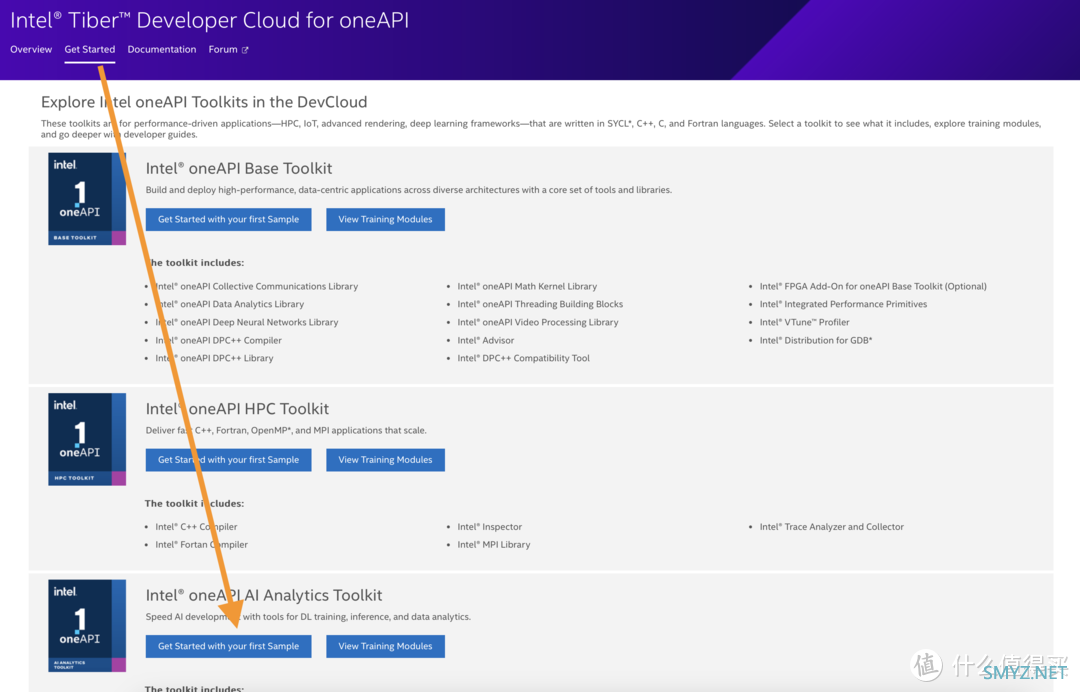The height and width of the screenshot is (692, 1080).
Task: Click Base Toolkit description about data-centric applications
Action: [408, 190]
